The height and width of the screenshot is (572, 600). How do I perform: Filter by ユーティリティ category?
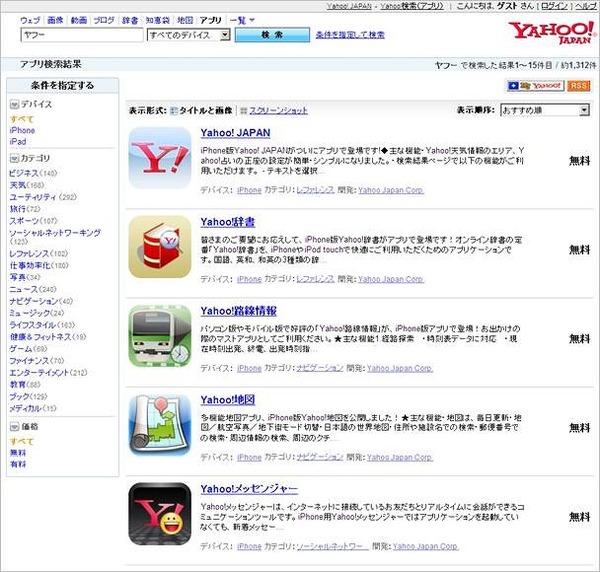pyautogui.click(x=33, y=197)
